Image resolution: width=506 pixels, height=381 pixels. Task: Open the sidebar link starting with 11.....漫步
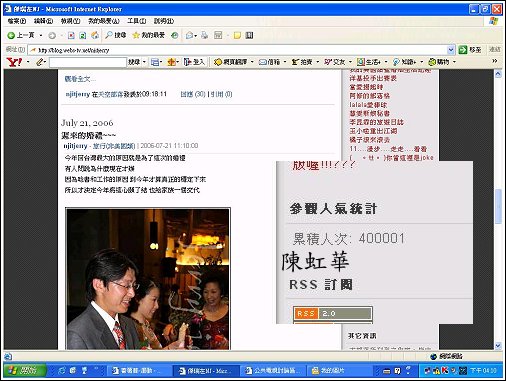(388, 149)
